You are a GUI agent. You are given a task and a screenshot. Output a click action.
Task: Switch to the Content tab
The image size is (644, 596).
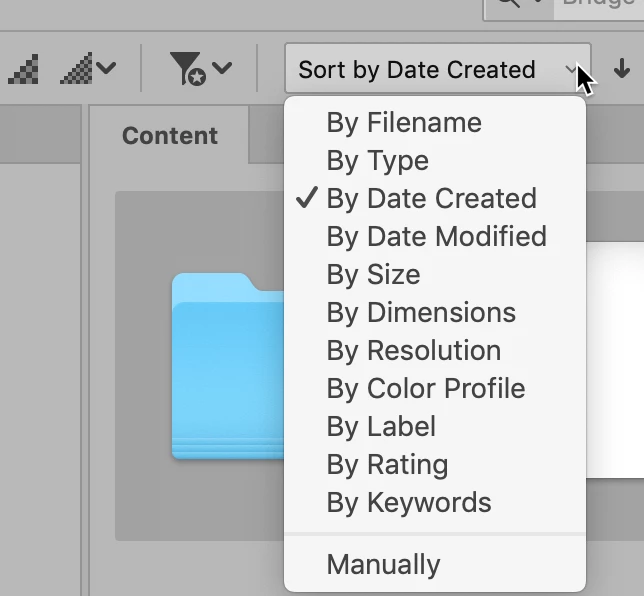169,136
